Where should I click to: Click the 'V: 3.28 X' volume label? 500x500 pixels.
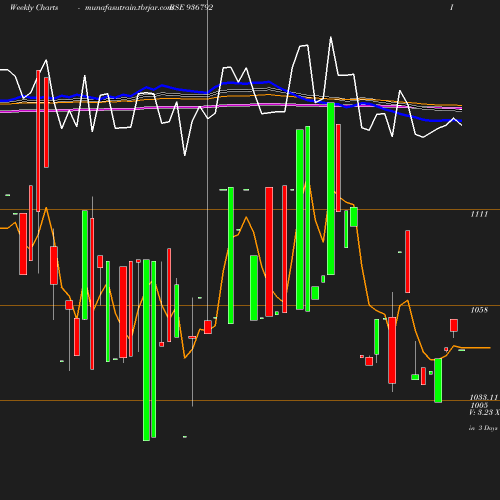pos(484,412)
